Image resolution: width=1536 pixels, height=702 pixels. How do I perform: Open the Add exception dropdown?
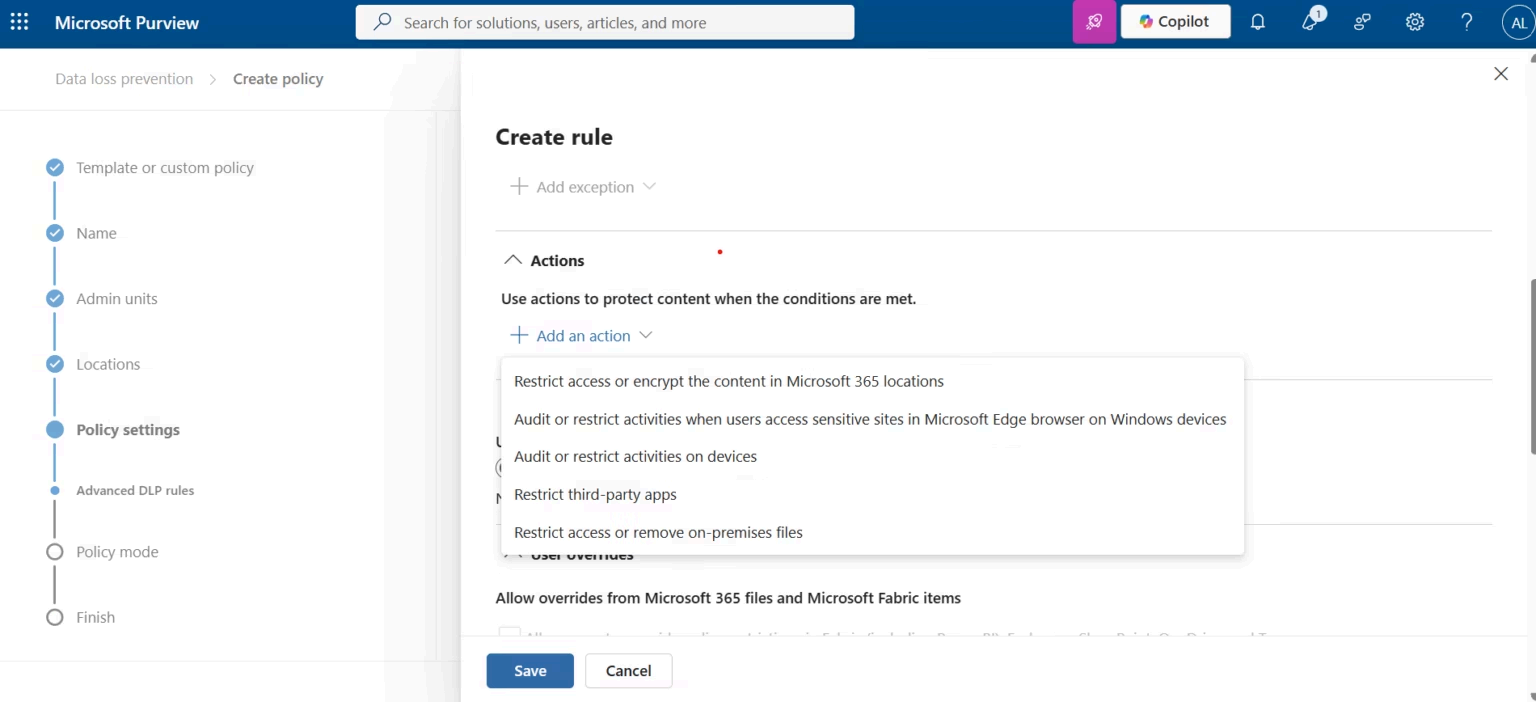pos(583,187)
